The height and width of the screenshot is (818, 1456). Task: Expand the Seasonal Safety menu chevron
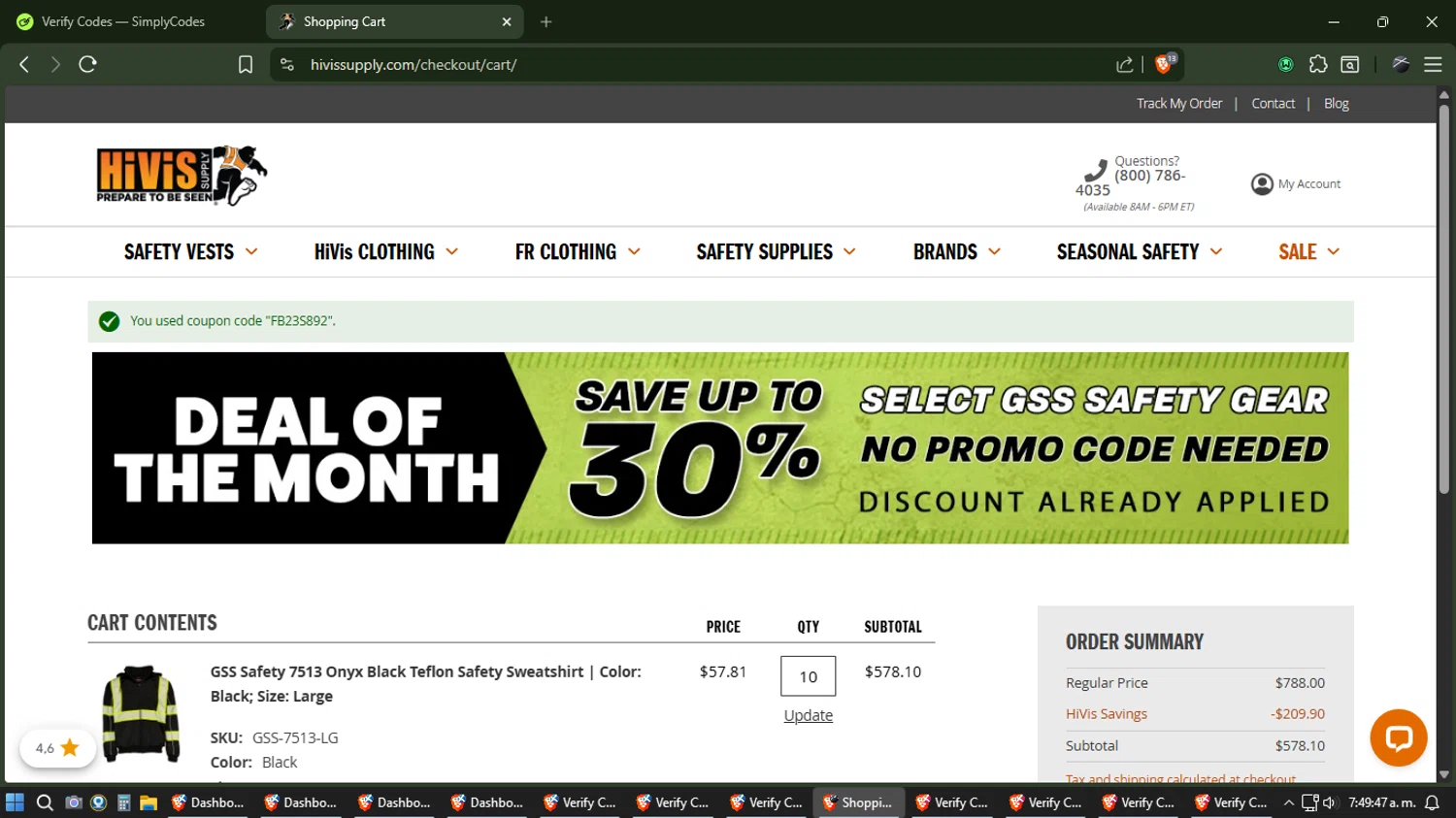1216,251
